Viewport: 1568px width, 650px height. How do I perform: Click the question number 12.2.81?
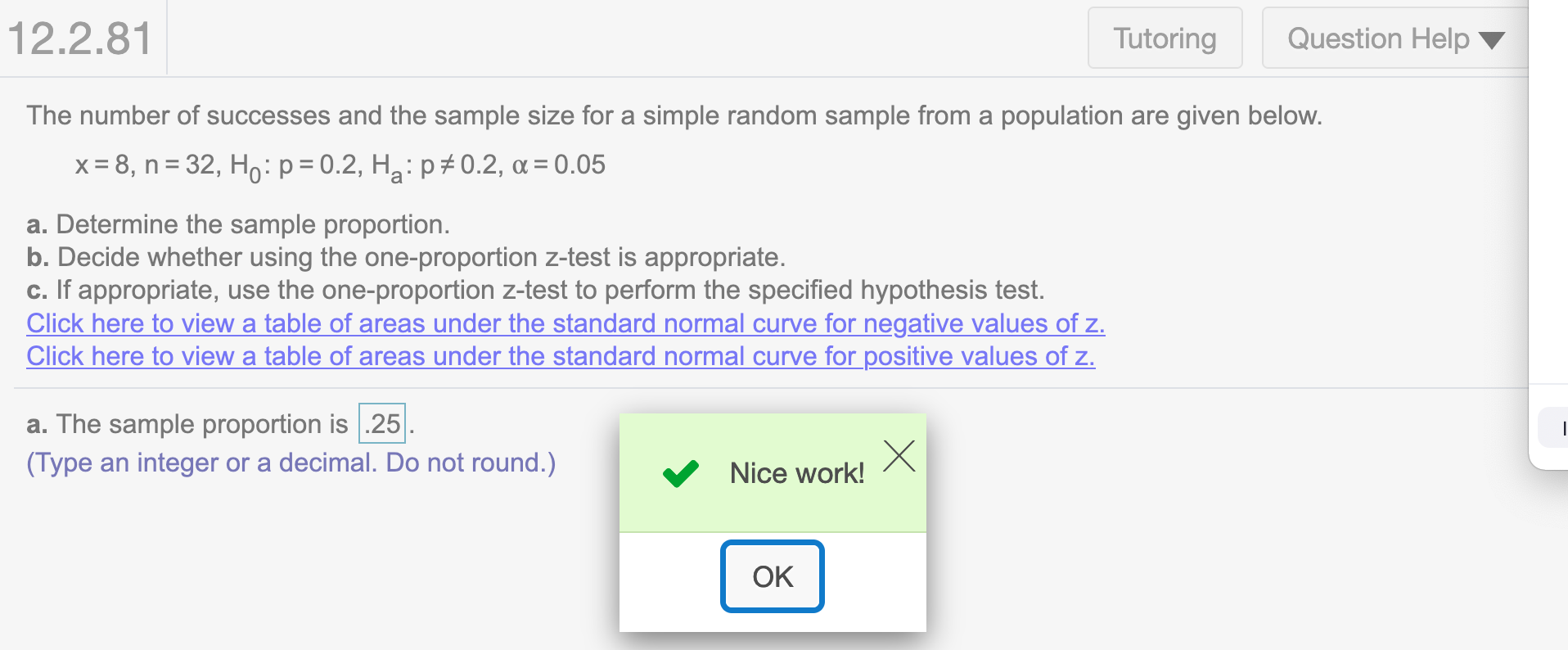click(x=80, y=38)
